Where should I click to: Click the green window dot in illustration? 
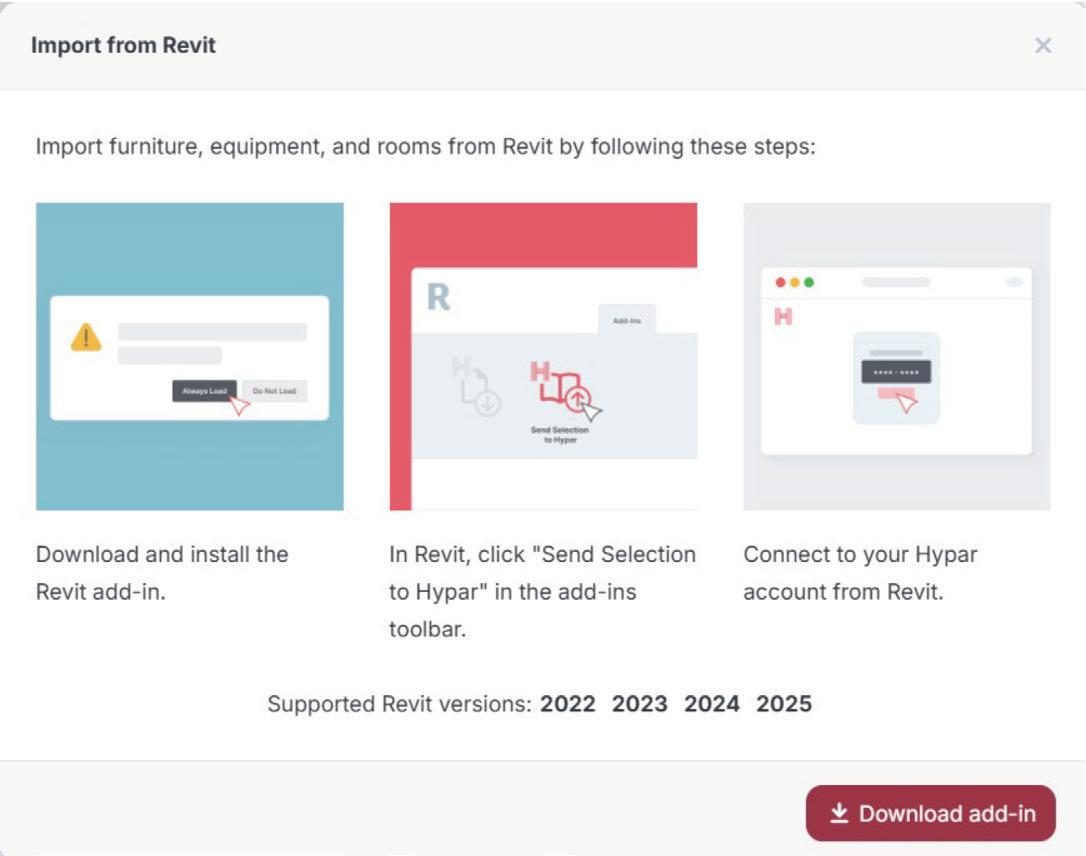tap(809, 283)
